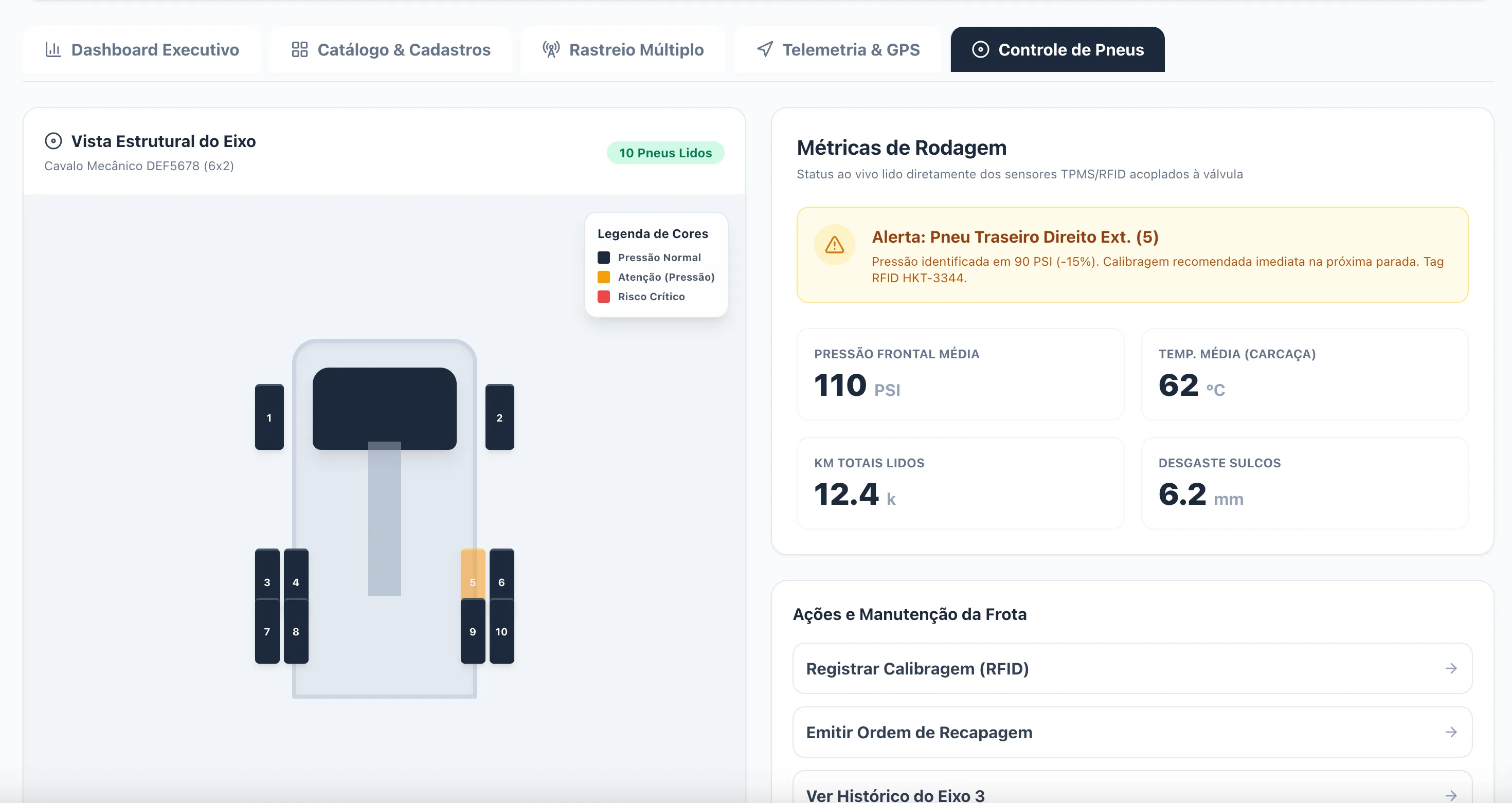
Task: Click the warning triangle in the alert banner
Action: (834, 245)
